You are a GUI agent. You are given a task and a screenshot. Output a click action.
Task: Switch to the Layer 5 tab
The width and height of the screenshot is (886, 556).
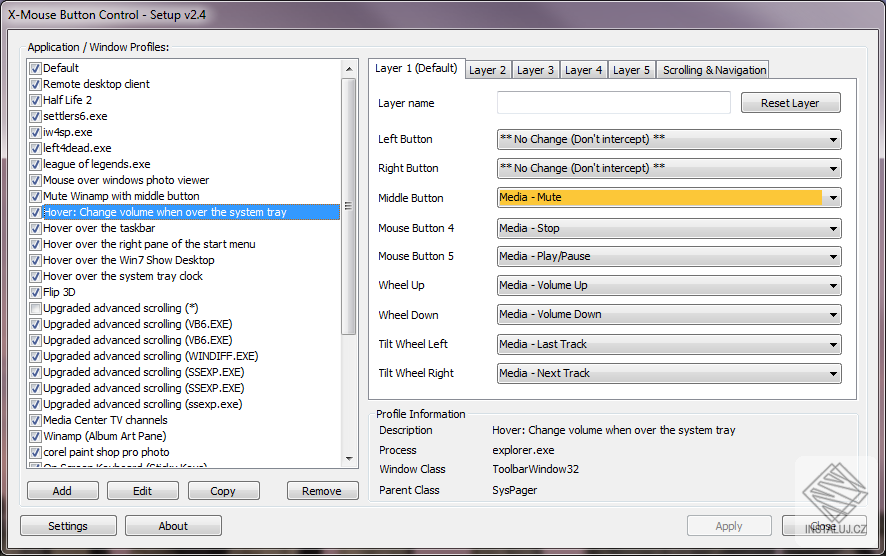coord(632,70)
